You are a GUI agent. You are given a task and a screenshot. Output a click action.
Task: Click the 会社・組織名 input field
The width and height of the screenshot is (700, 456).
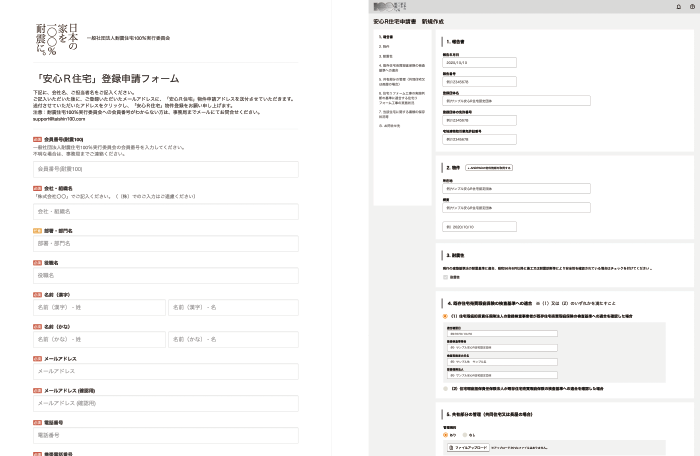(x=166, y=212)
